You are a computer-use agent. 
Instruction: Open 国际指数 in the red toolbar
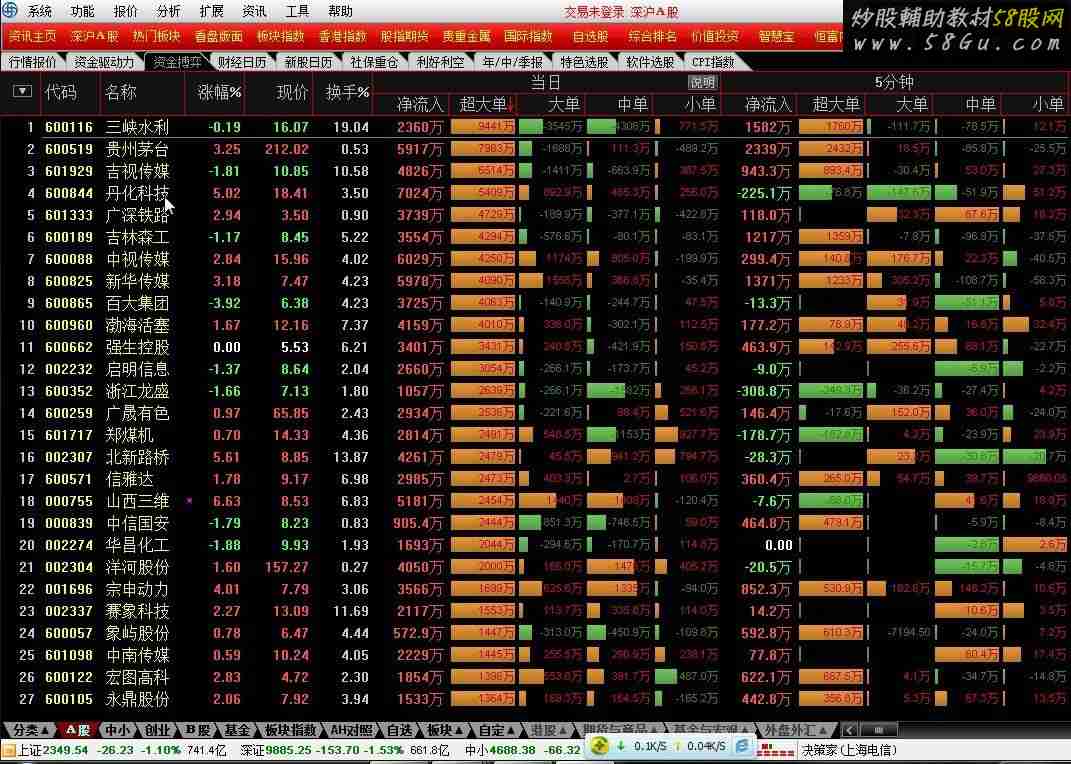[x=528, y=36]
